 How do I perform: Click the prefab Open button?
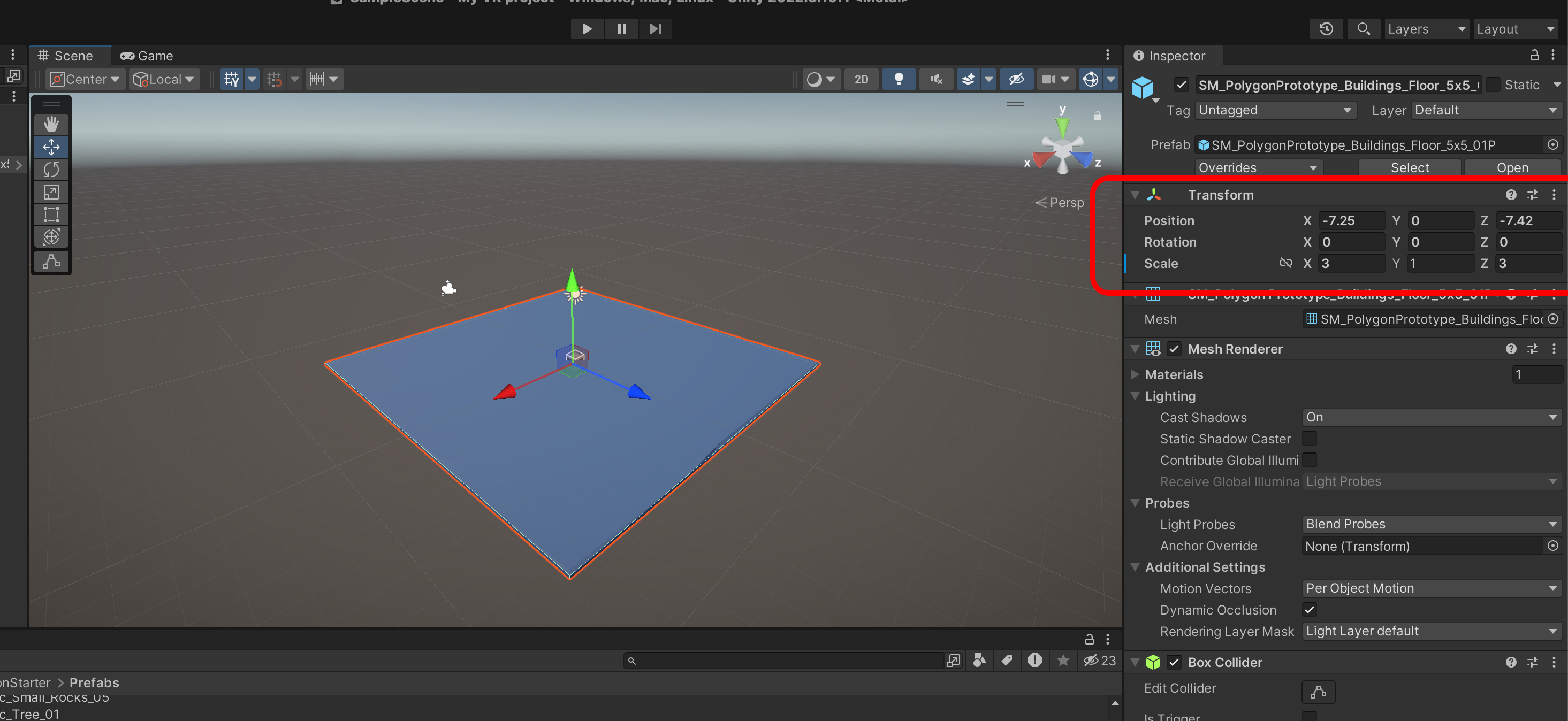point(1512,167)
